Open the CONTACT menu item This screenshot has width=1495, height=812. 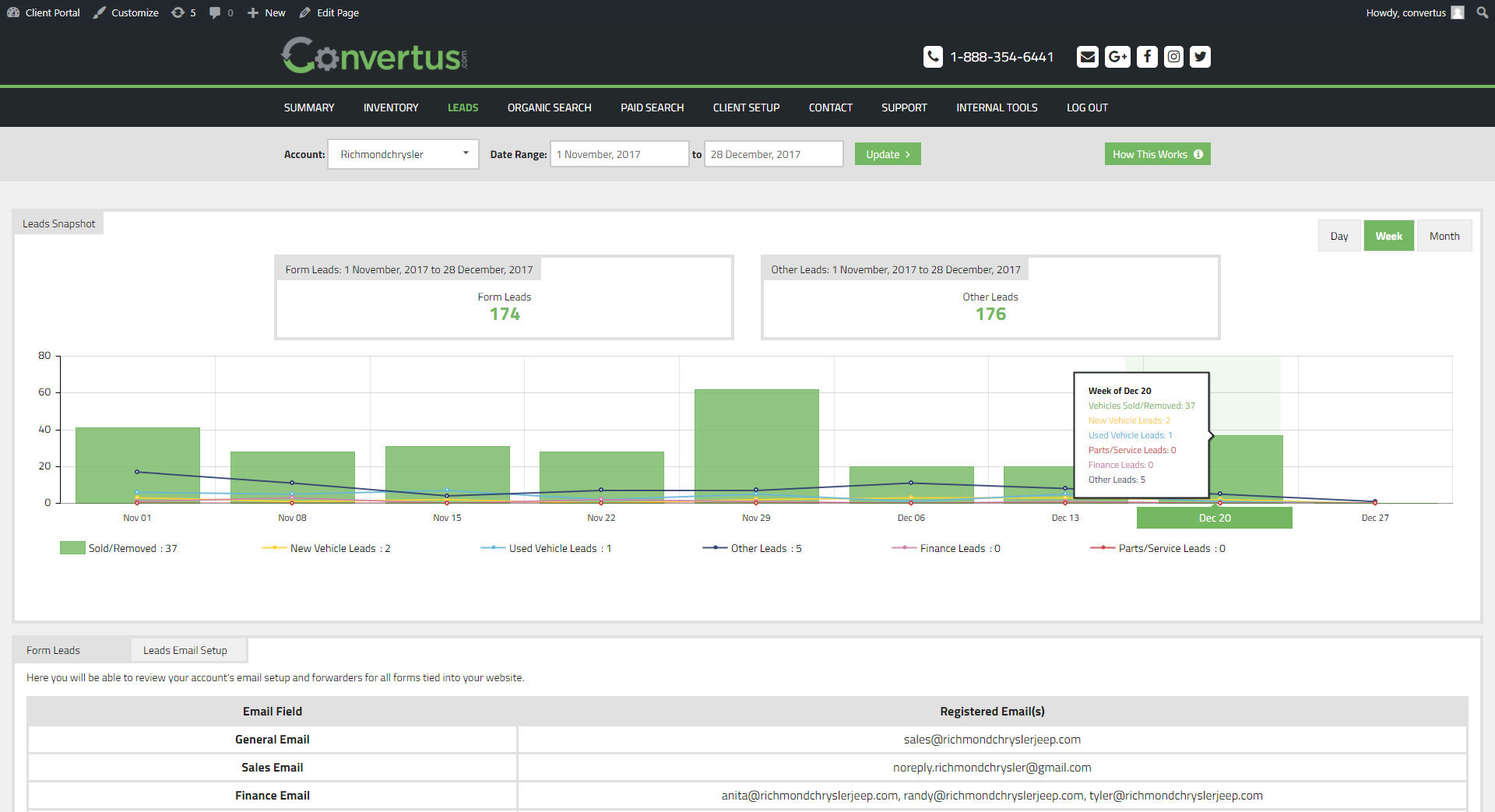pyautogui.click(x=830, y=107)
